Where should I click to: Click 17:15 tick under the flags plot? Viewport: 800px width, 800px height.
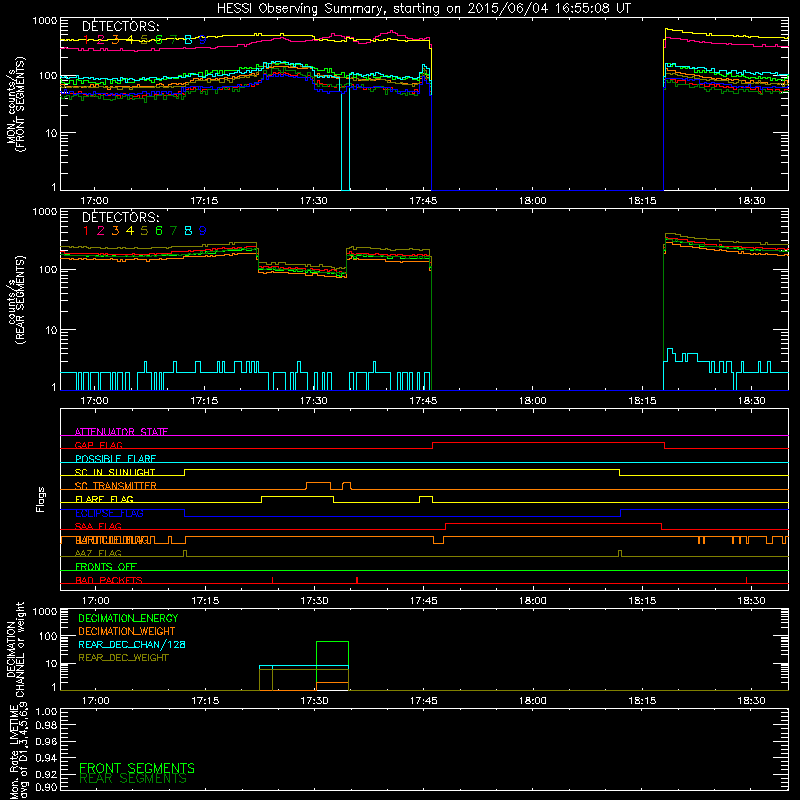(205, 601)
